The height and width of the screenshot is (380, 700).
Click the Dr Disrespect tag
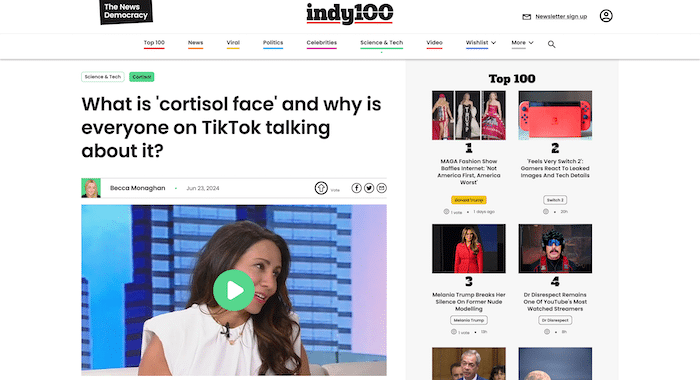coord(555,320)
